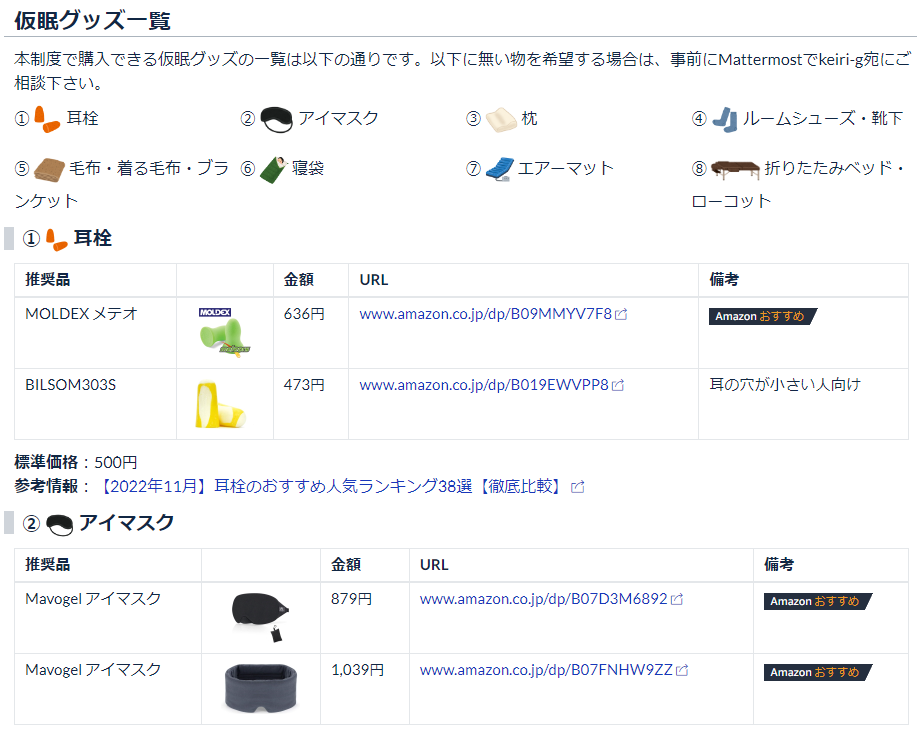Click the Mavogel アイマスク name in the 1,039円 row

(x=93, y=670)
